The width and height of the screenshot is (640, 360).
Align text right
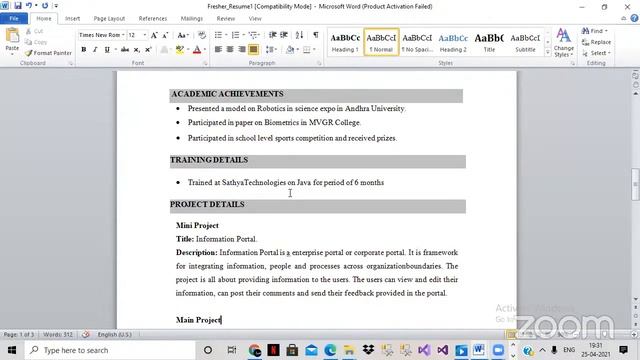coord(242,49)
